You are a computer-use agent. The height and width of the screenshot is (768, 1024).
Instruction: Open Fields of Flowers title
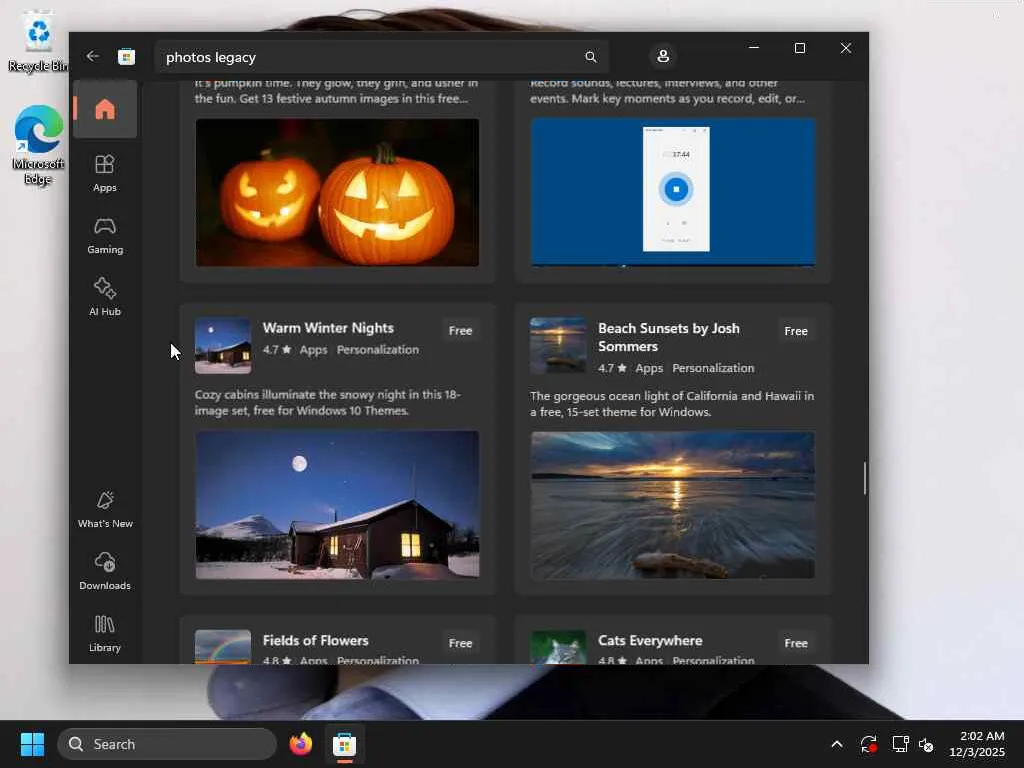point(315,641)
